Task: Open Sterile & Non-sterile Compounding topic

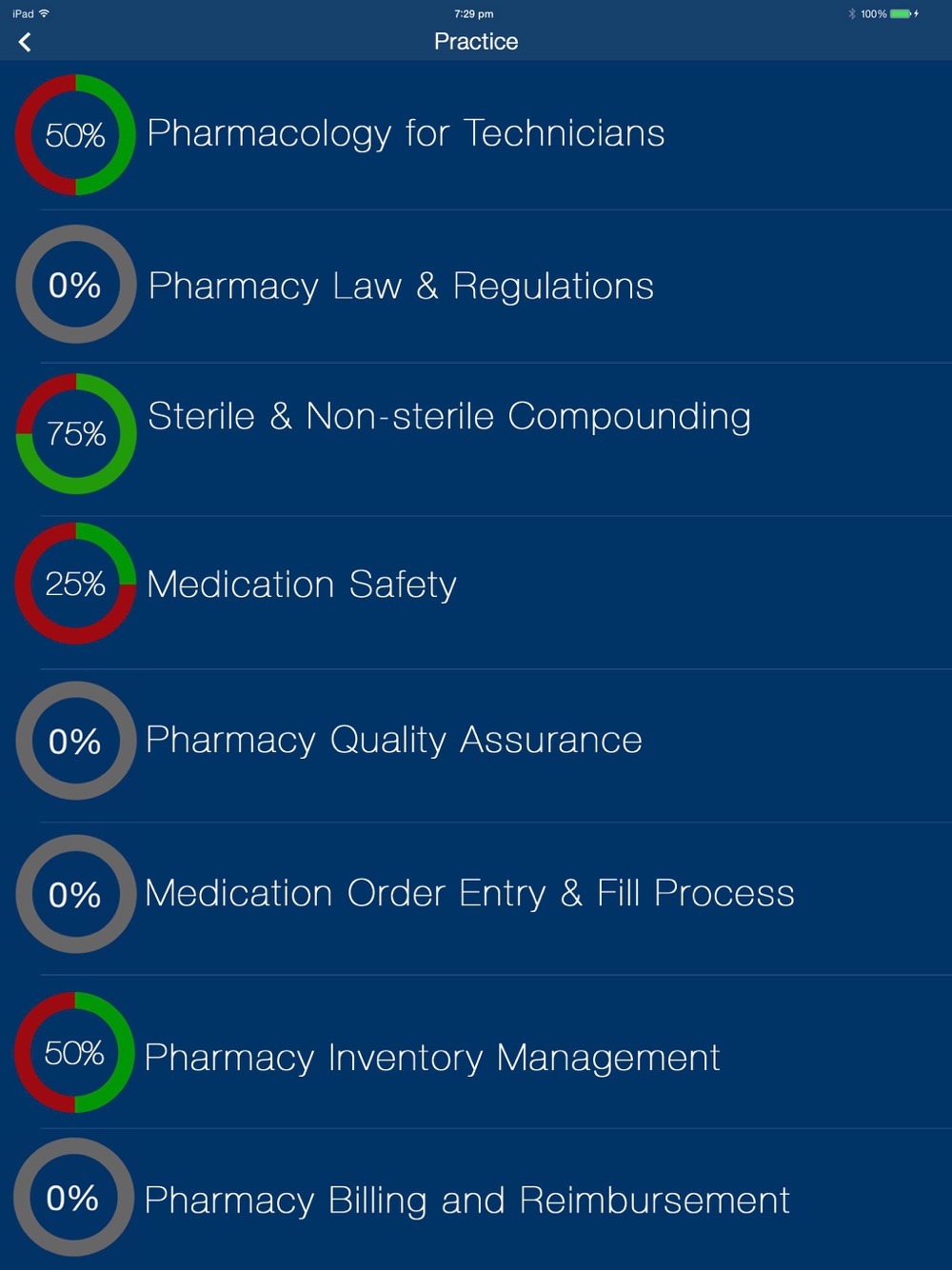Action: [449, 417]
